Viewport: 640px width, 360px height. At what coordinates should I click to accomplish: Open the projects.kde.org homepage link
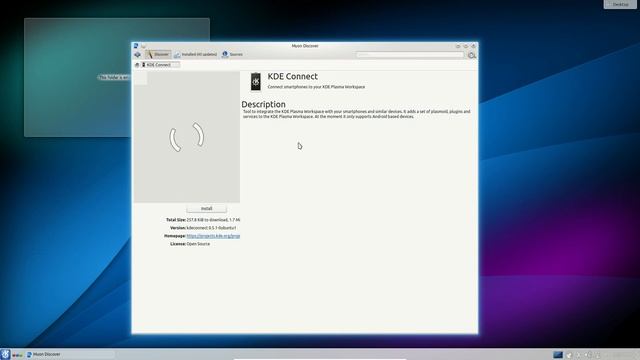[213, 236]
